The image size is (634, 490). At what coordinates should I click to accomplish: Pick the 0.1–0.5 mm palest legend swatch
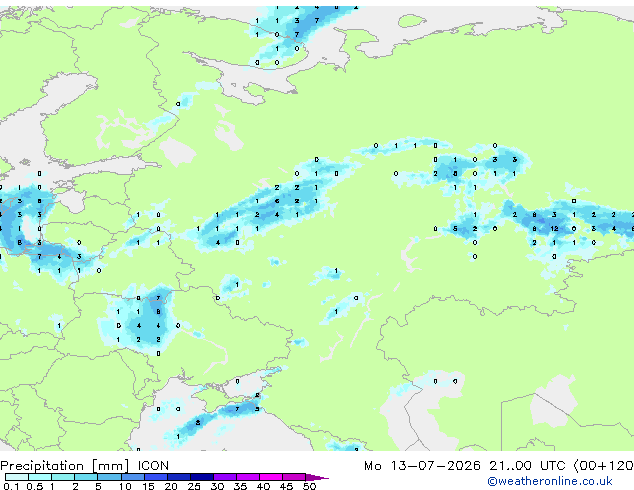click(17, 477)
